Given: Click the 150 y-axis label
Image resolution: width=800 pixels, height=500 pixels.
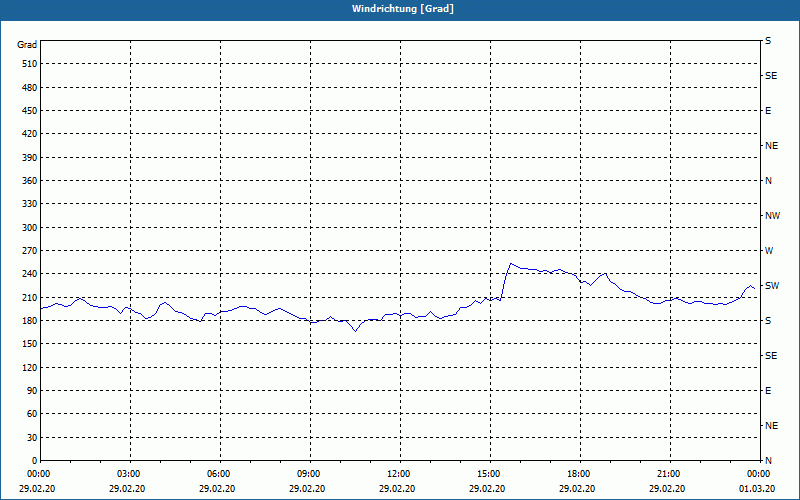Looking at the screenshot, I should point(29,344).
